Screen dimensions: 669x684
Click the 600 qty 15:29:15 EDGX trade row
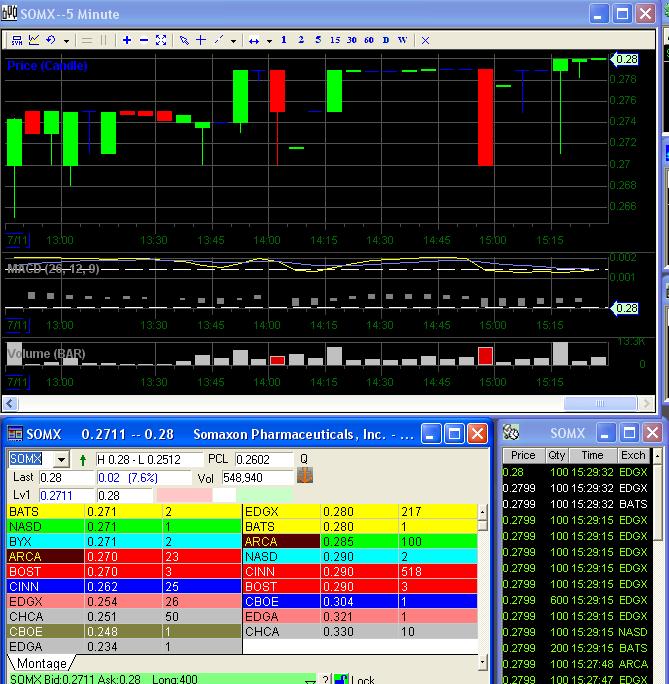[576, 600]
